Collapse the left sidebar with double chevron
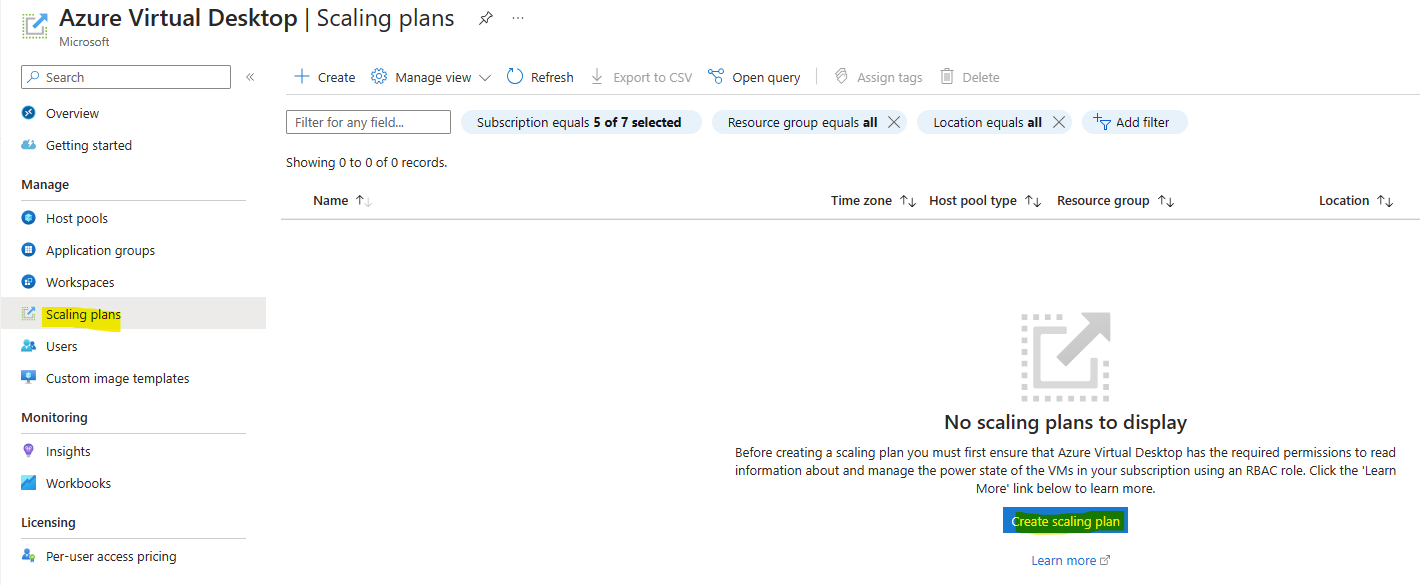The height and width of the screenshot is (585, 1420). point(250,77)
